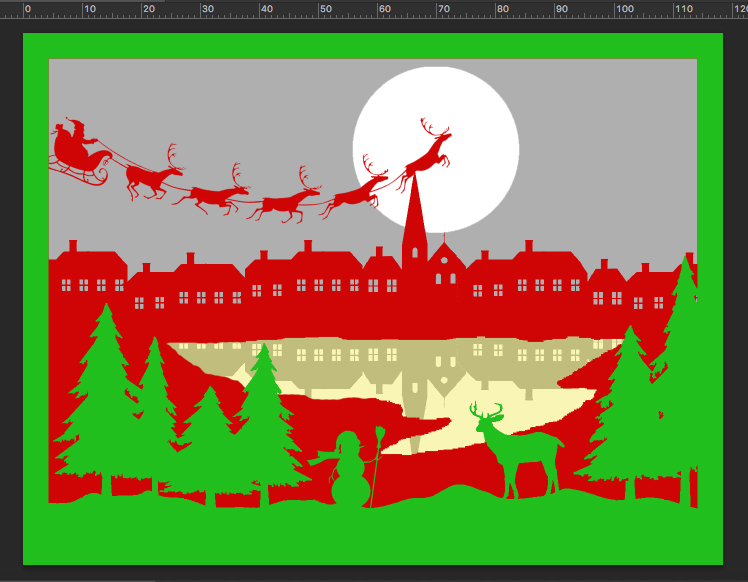Click the ruler mark labeled 10
Image resolution: width=748 pixels, height=582 pixels.
(x=90, y=9)
